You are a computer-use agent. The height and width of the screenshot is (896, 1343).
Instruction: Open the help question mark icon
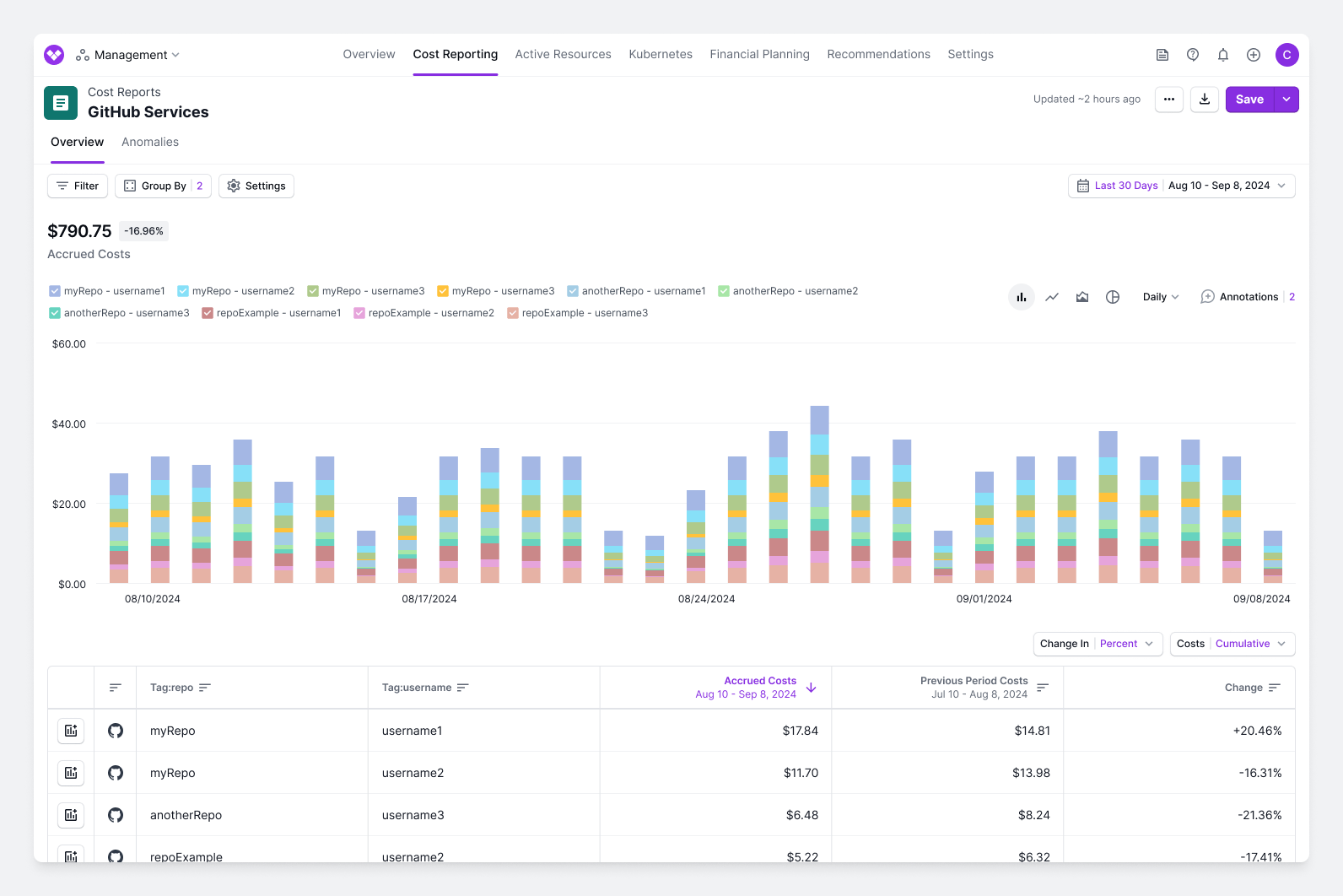1193,55
